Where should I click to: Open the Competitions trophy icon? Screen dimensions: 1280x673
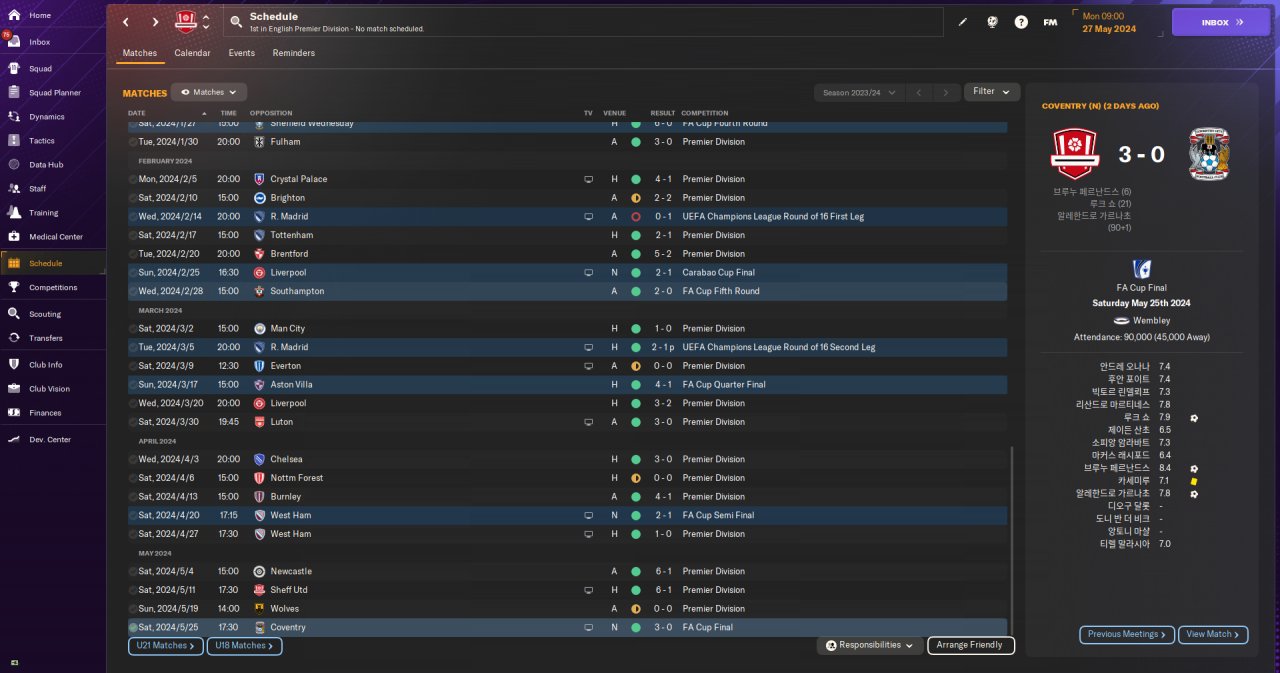point(14,287)
